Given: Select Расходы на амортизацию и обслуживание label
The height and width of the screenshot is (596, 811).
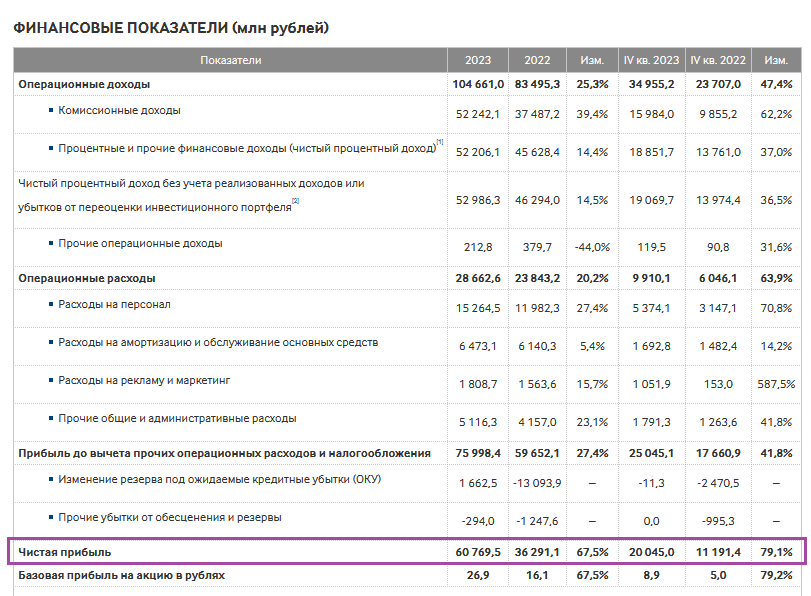Looking at the screenshot, I should coord(218,342).
